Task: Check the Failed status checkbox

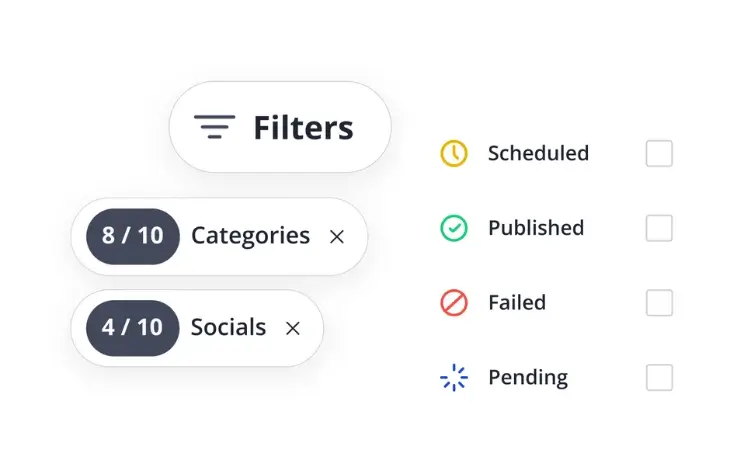Action: coord(659,303)
